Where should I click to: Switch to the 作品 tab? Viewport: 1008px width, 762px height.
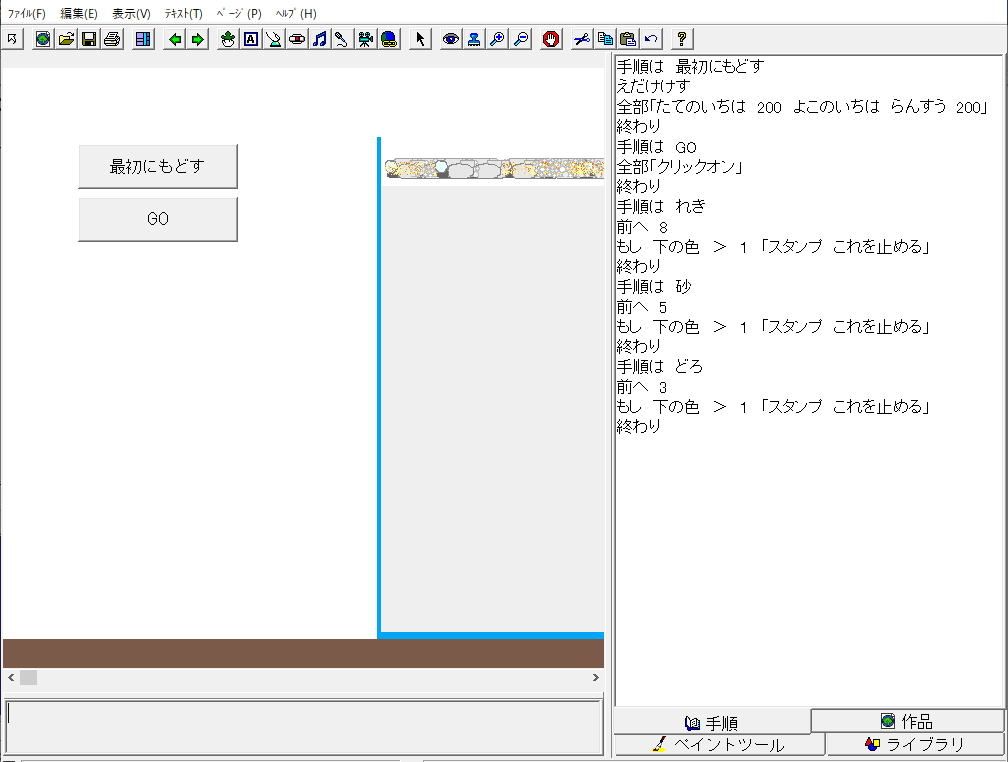tap(907, 721)
